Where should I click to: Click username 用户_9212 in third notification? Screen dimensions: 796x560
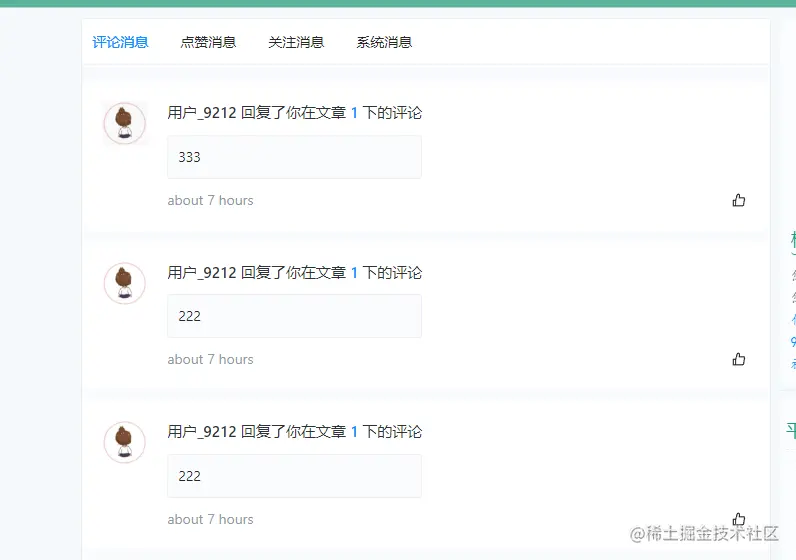[202, 432]
